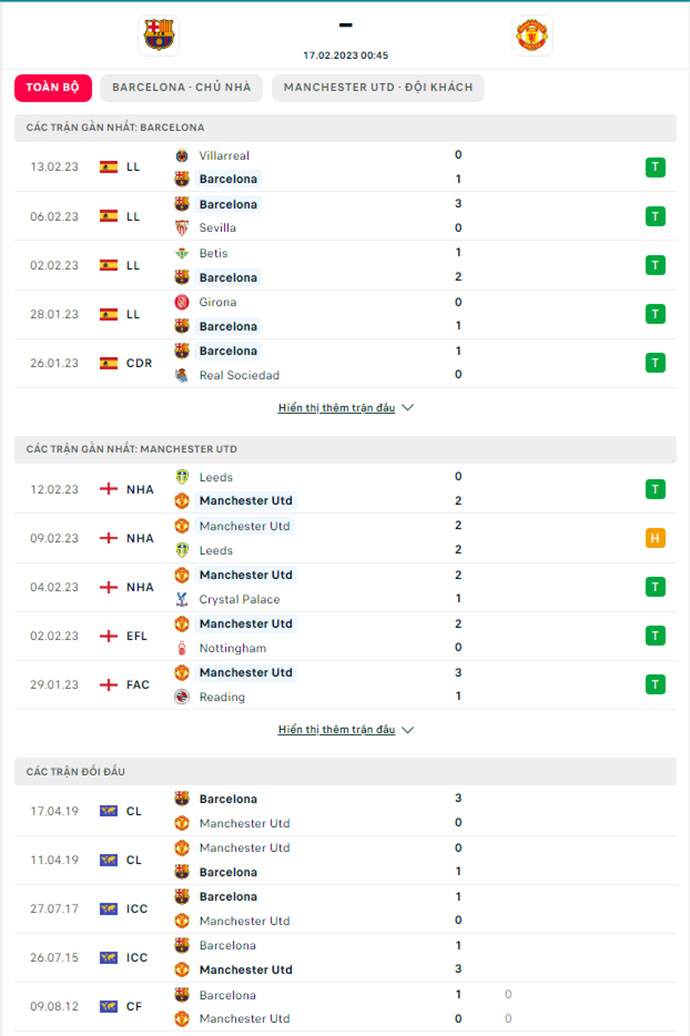Image resolution: width=690 pixels, height=1036 pixels.
Task: Click the Barcelona crest in the header
Action: [x=158, y=35]
